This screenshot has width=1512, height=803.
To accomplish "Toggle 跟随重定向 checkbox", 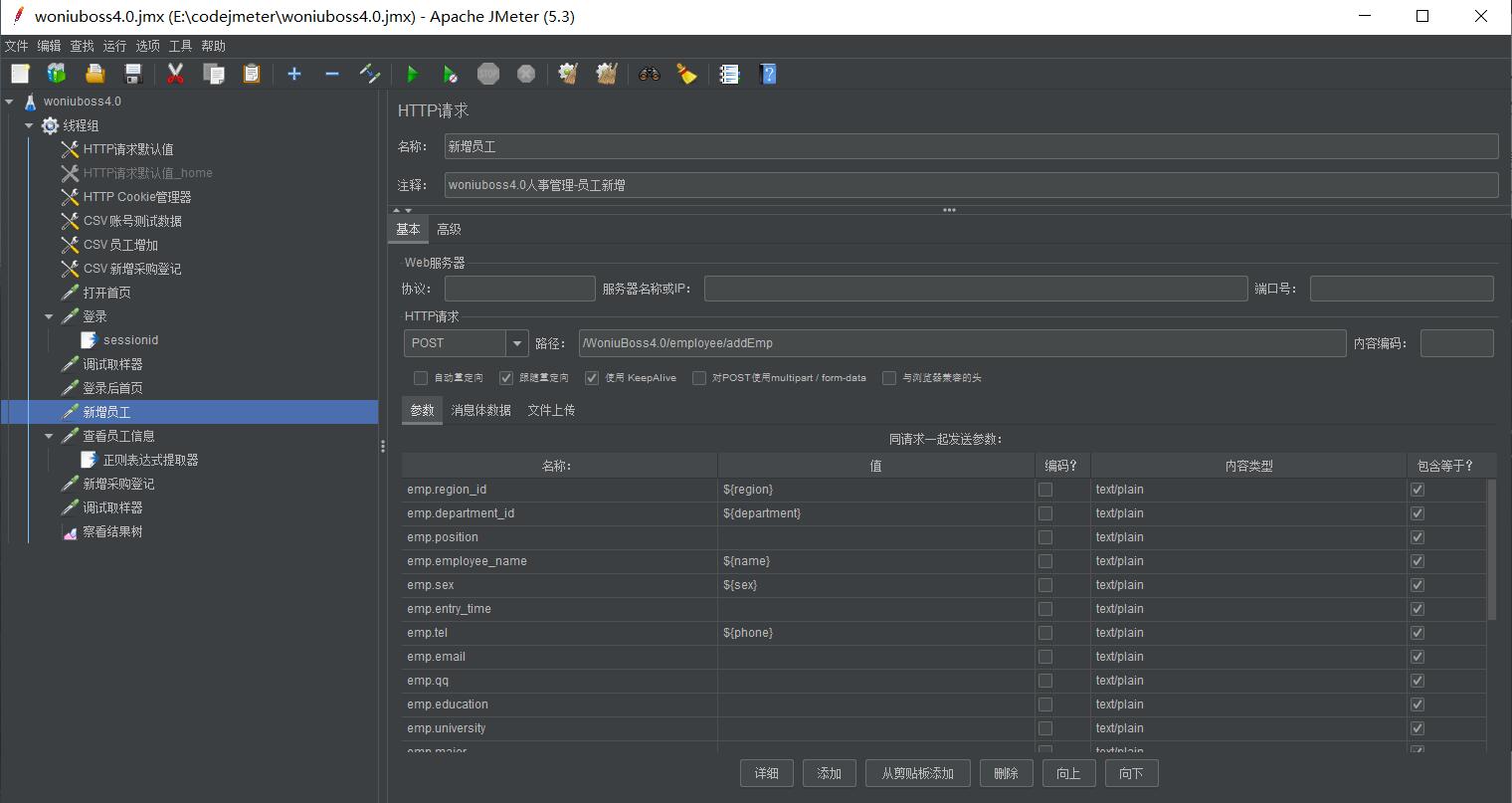I will click(506, 378).
